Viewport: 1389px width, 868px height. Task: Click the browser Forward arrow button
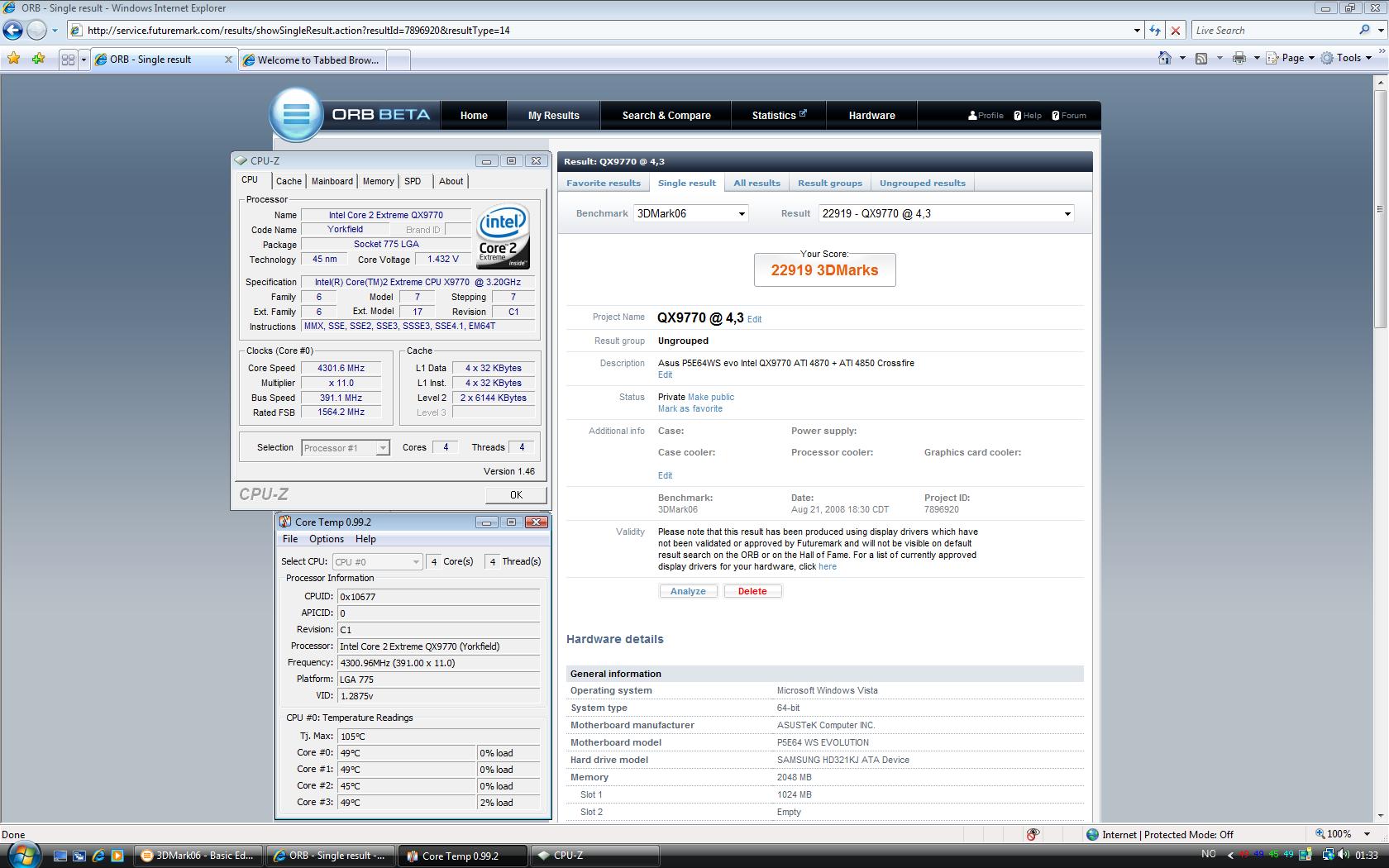click(x=36, y=31)
